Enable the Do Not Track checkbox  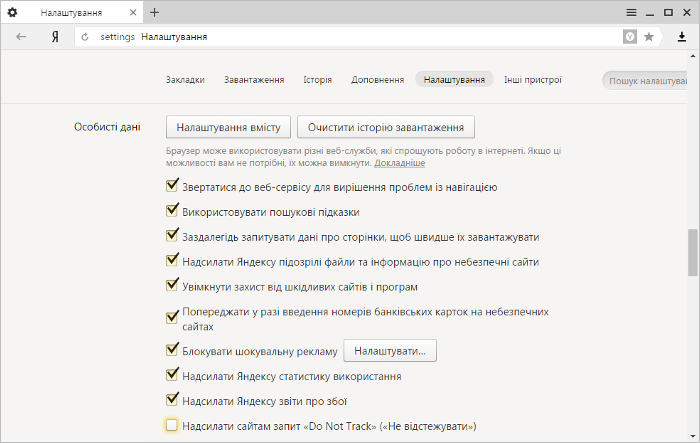pos(171,425)
